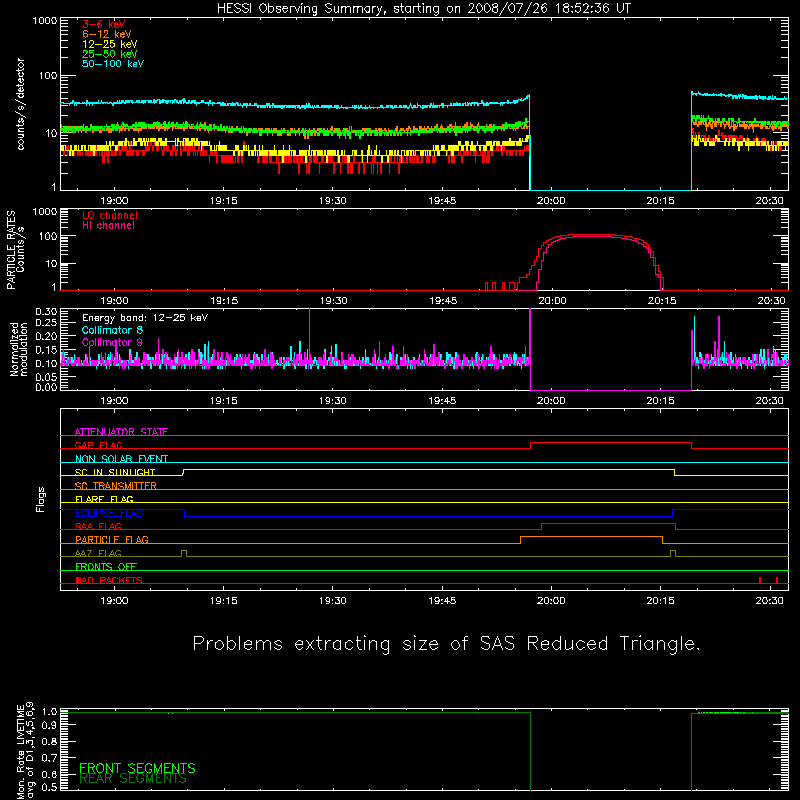
Task: Click the raised GAP_FLAG step near 20:00
Action: coord(611,443)
